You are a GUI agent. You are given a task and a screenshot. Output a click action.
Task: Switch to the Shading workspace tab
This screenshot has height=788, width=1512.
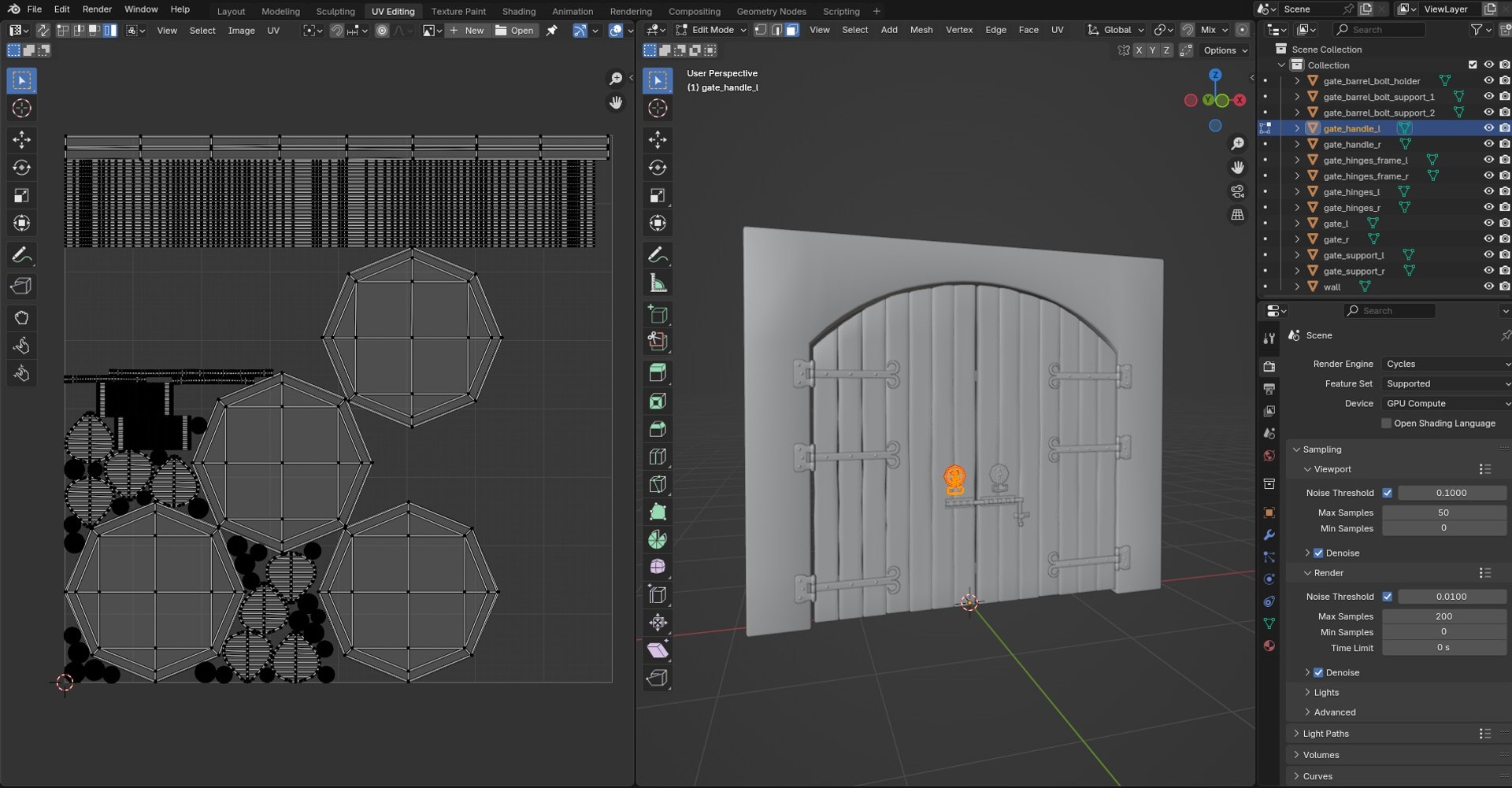(x=519, y=11)
